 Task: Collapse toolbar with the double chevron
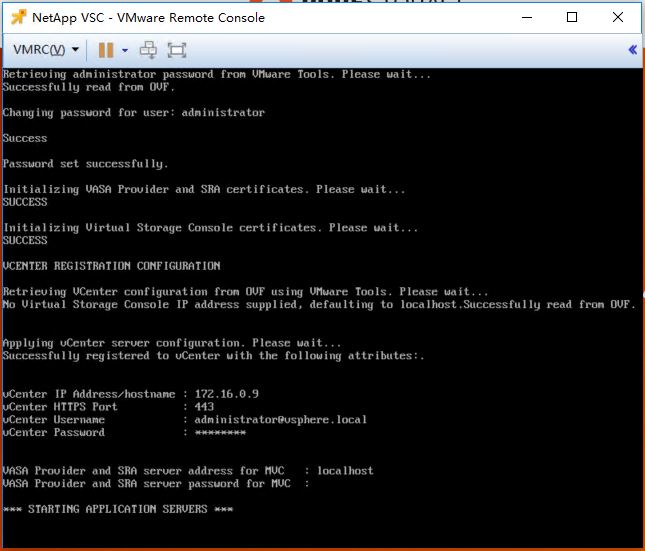tap(632, 50)
